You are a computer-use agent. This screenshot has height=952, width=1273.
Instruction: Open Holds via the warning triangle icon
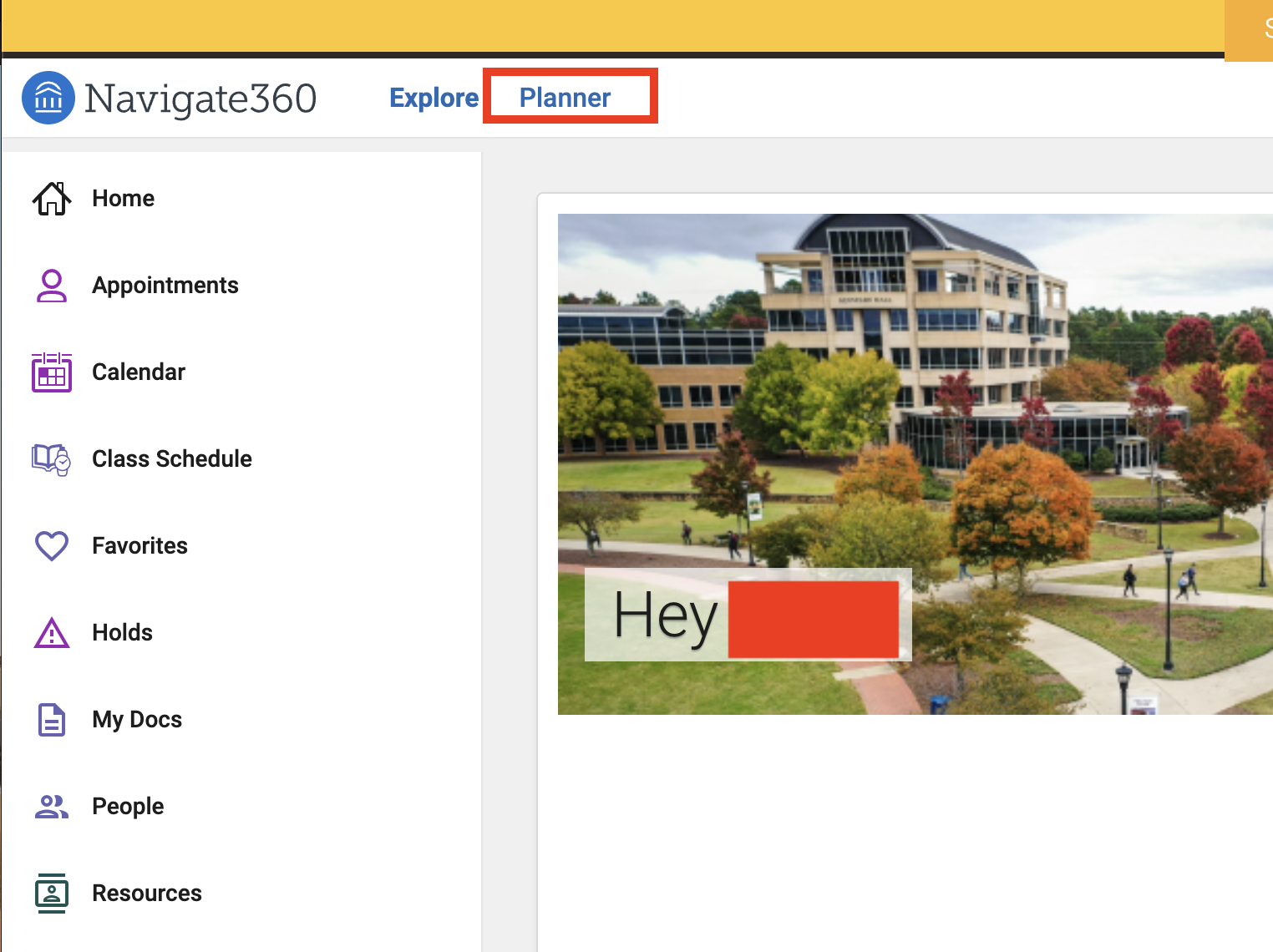pos(52,633)
